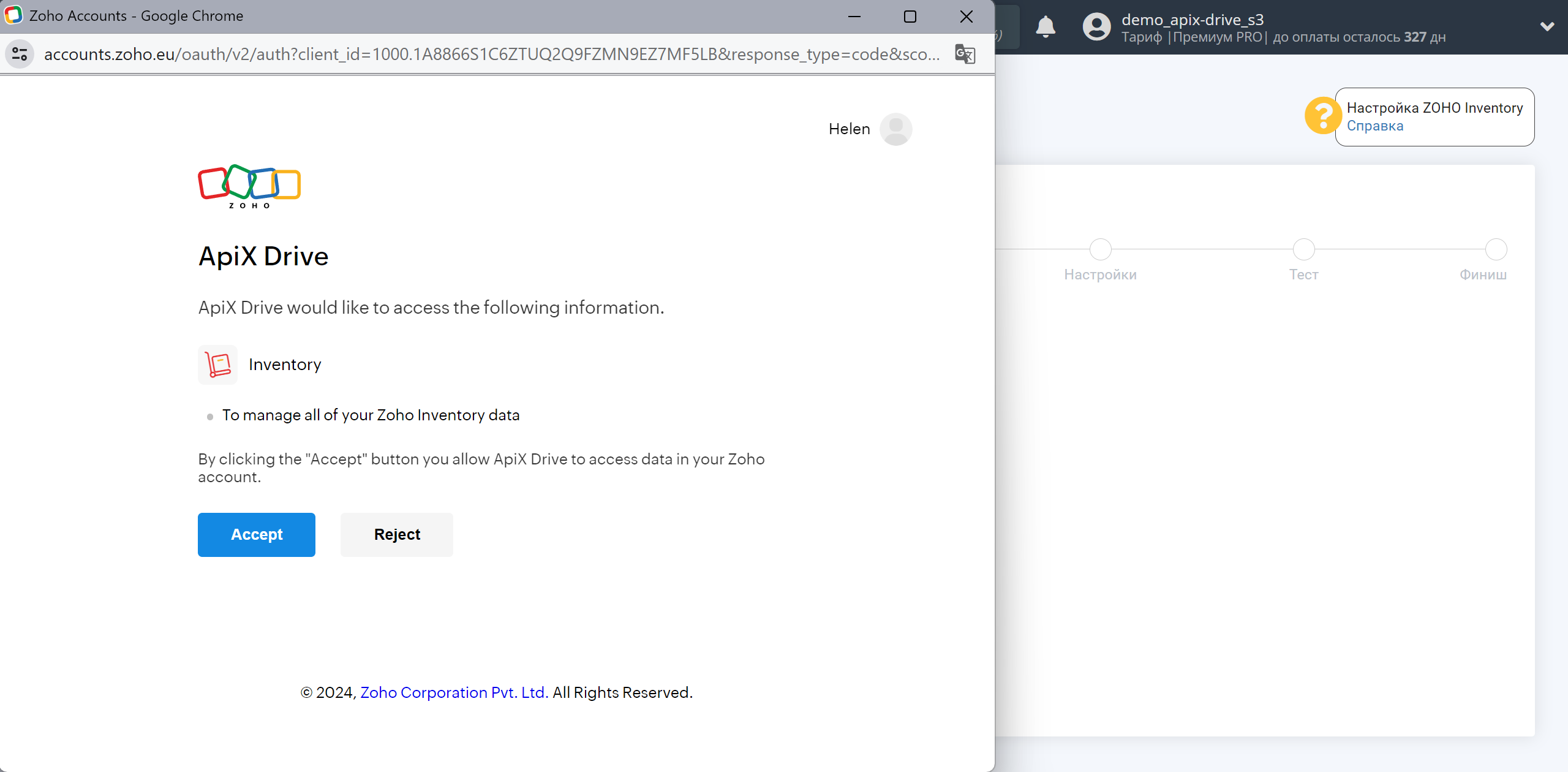The image size is (1568, 772).
Task: Click the demo_apix-drive_s3 account name
Action: pos(1192,20)
